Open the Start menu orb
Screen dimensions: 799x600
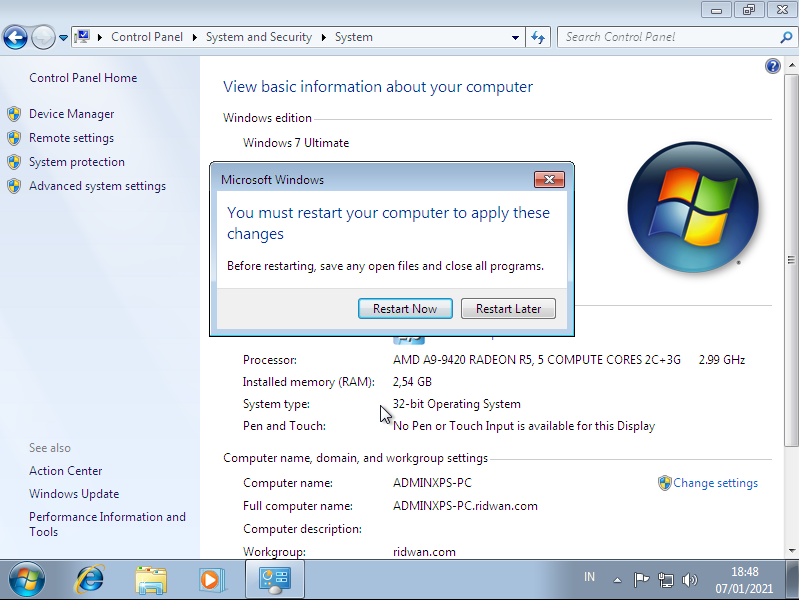pyautogui.click(x=26, y=580)
